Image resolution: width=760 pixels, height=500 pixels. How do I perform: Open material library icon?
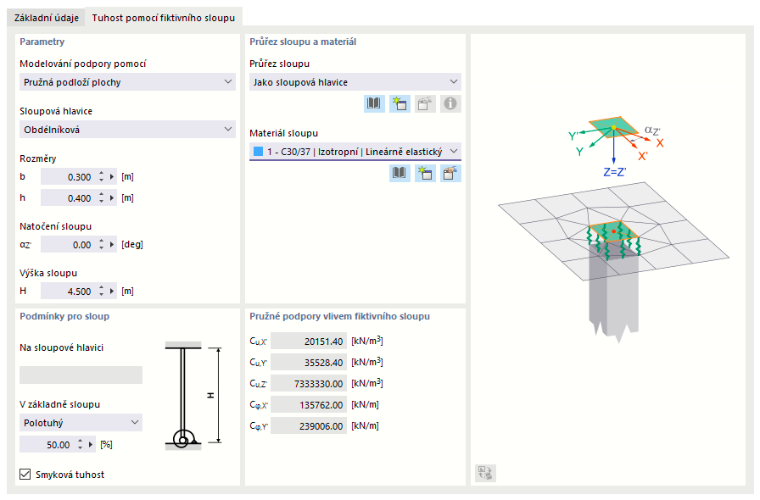(399, 173)
